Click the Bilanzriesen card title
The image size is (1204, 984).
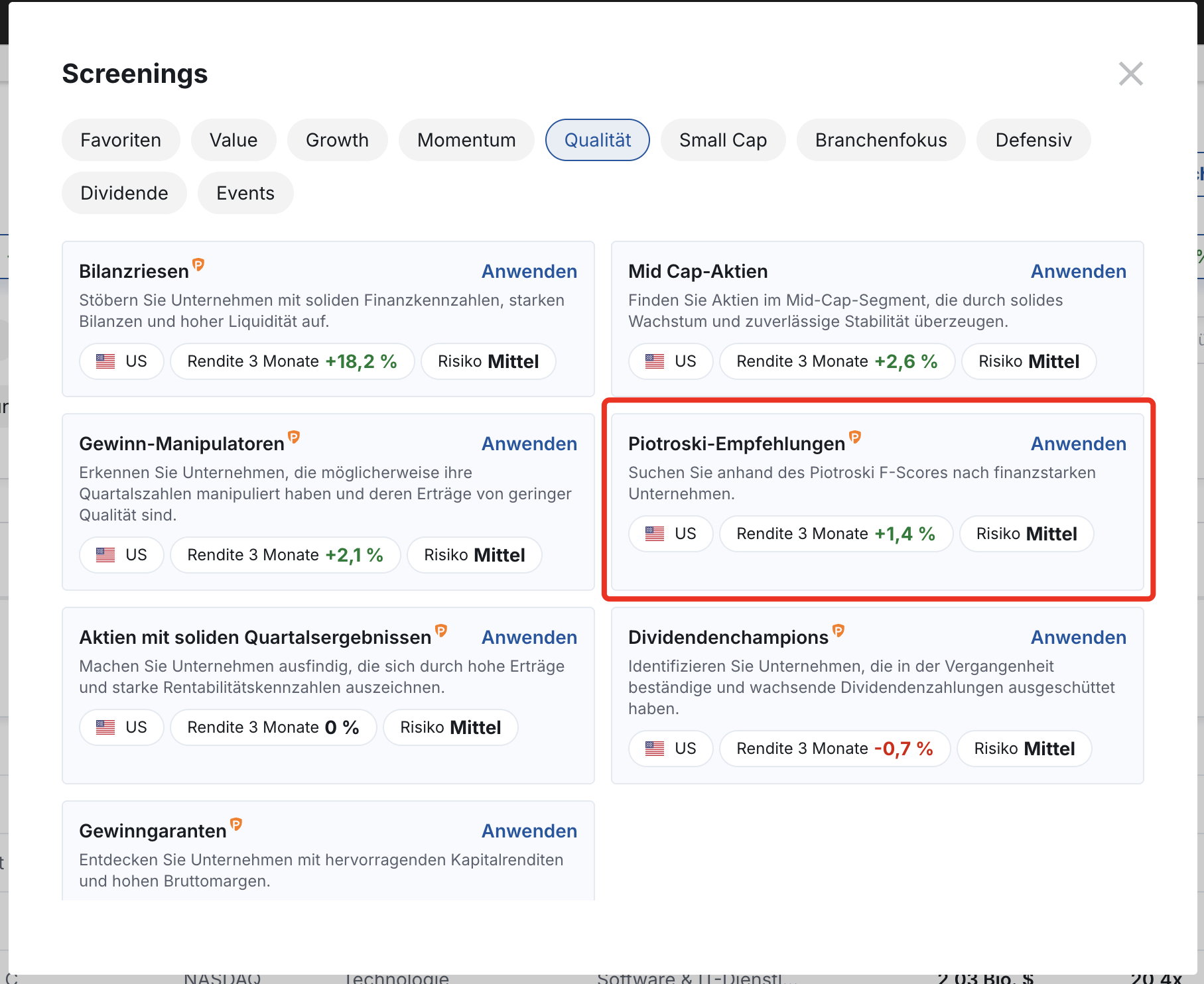[x=134, y=271]
